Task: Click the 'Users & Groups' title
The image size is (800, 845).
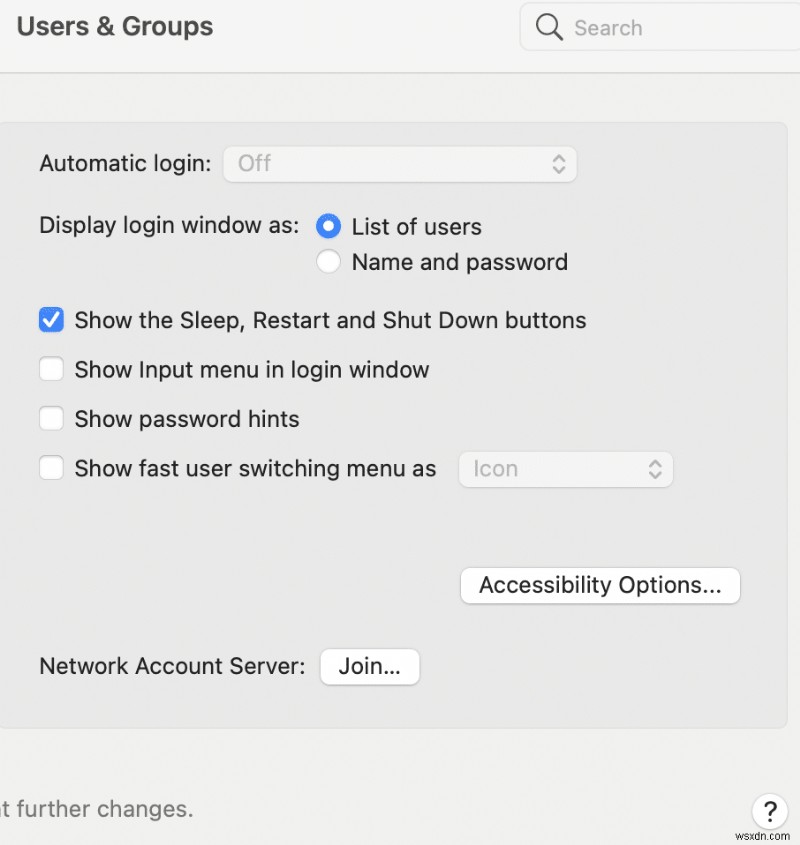Action: pyautogui.click(x=113, y=26)
